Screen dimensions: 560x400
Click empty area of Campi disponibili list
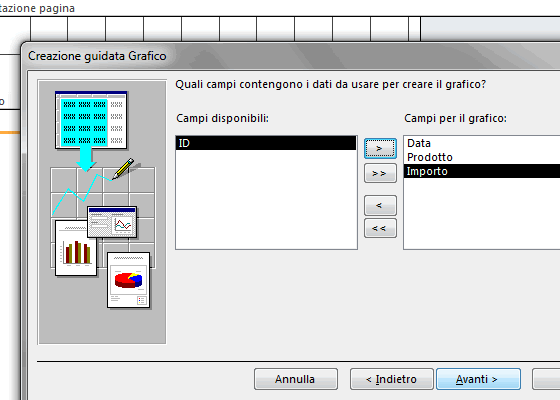coord(266,199)
